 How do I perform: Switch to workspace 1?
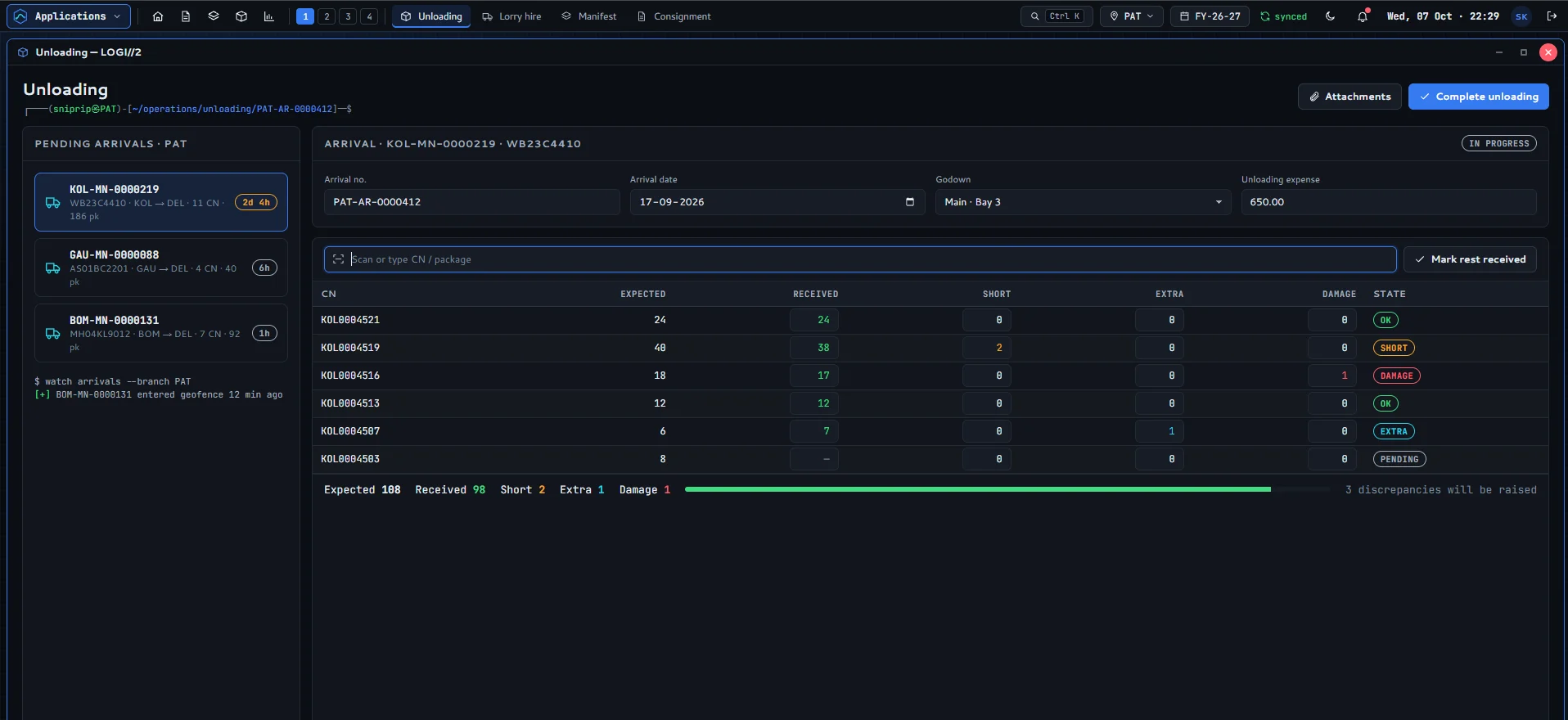[305, 16]
